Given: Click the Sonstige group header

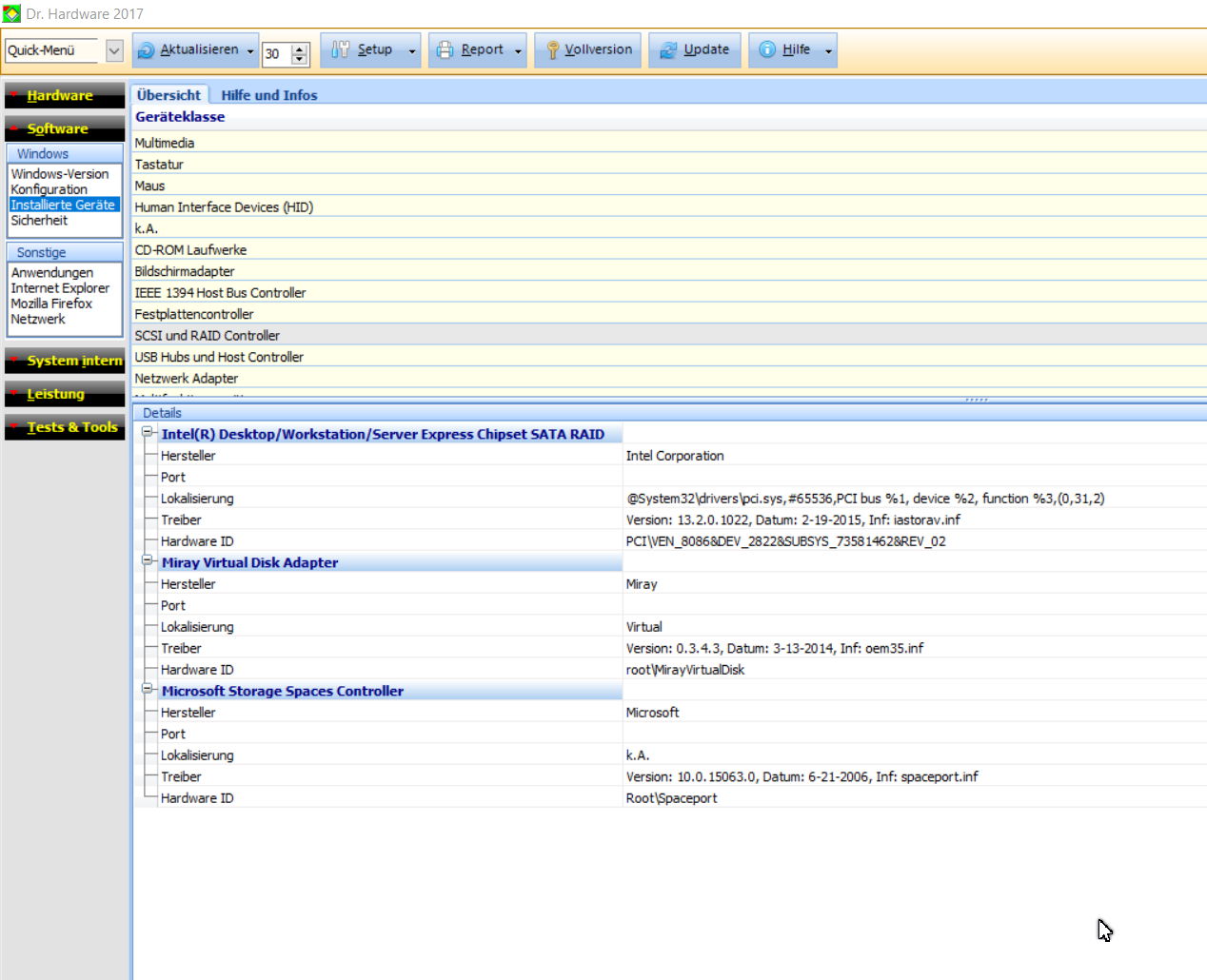Looking at the screenshot, I should click(x=65, y=252).
